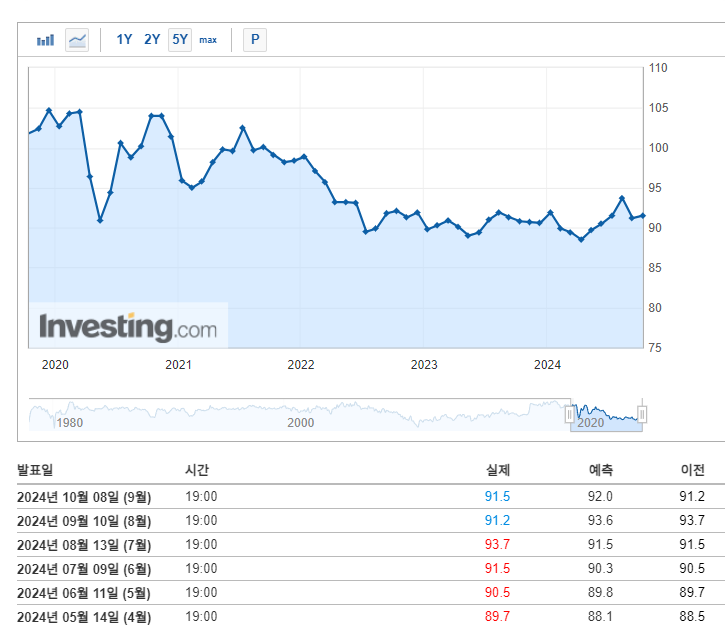Select the 2024년 05월 14일 (4월) release row
Image resolution: width=725 pixels, height=631 pixels.
pyautogui.click(x=84, y=617)
